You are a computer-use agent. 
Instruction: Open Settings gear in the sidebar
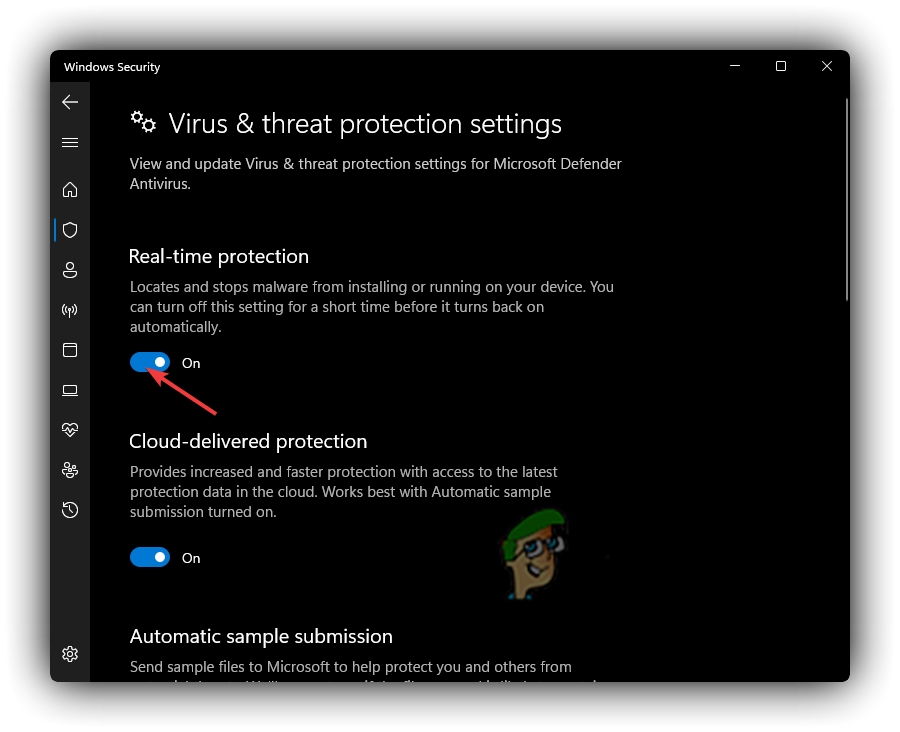coord(70,654)
